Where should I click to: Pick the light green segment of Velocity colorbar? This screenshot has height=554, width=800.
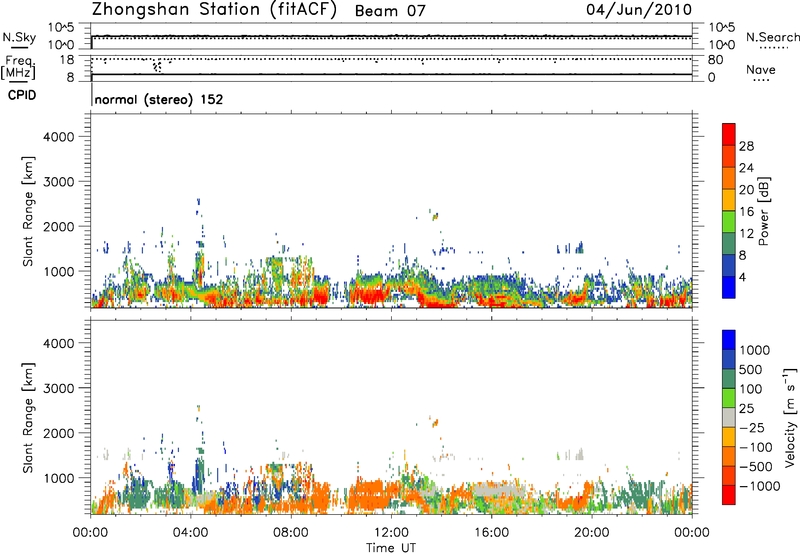coord(729,398)
